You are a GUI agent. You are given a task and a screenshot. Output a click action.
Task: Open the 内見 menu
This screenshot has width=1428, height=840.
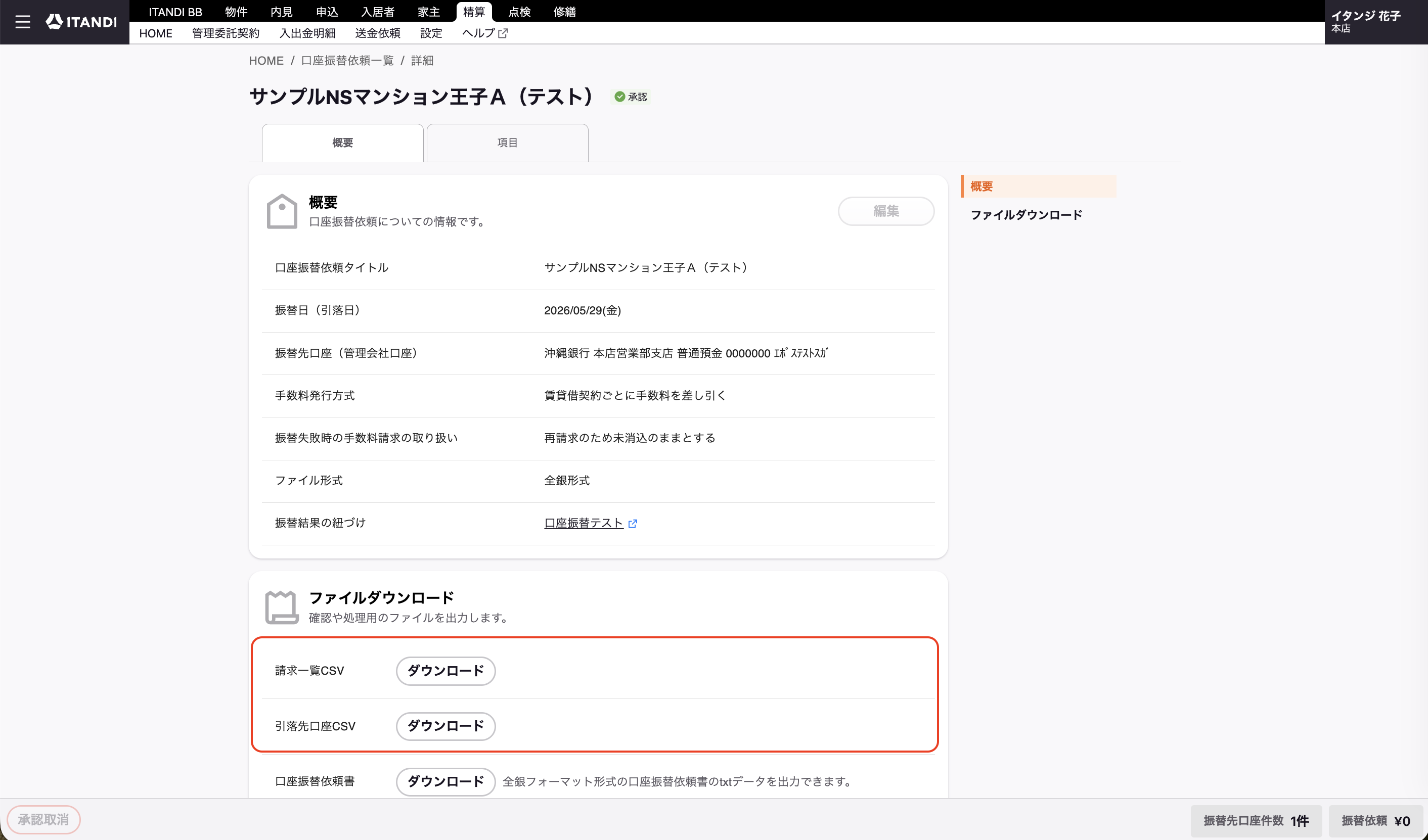point(281,12)
